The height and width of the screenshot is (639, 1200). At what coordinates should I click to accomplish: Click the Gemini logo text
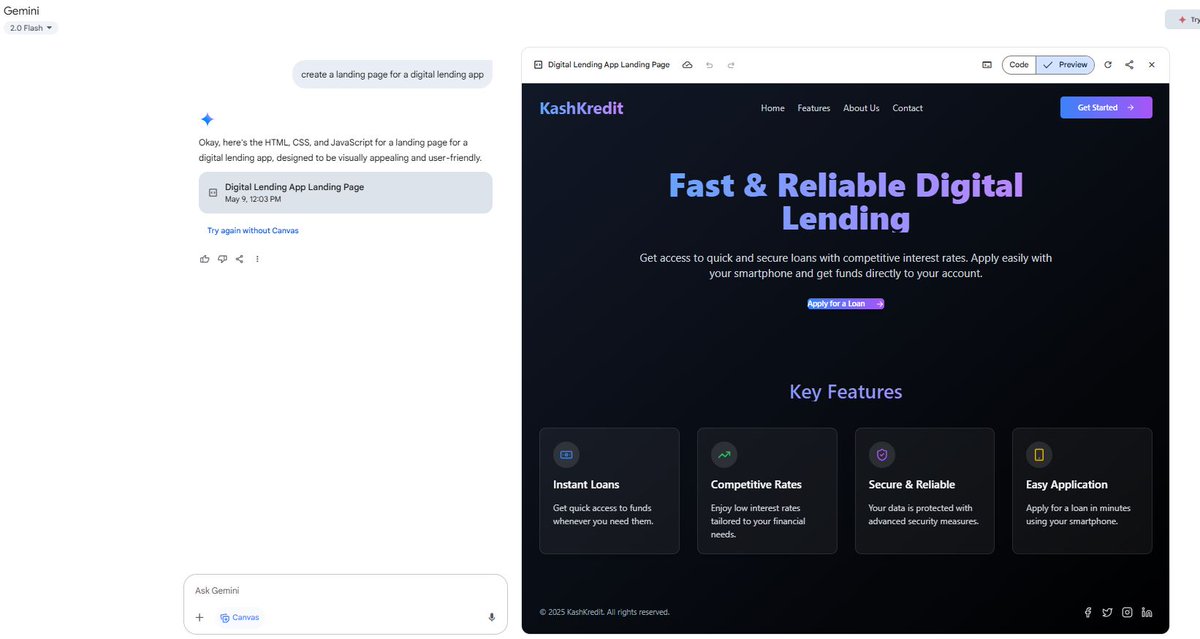tap(22, 10)
